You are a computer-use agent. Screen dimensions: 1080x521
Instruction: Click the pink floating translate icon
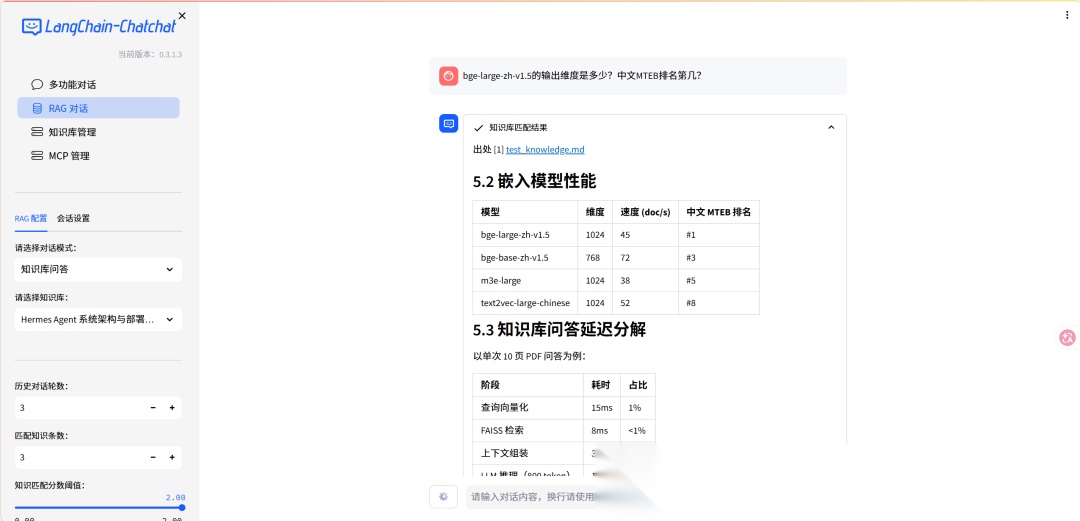pyautogui.click(x=1068, y=338)
